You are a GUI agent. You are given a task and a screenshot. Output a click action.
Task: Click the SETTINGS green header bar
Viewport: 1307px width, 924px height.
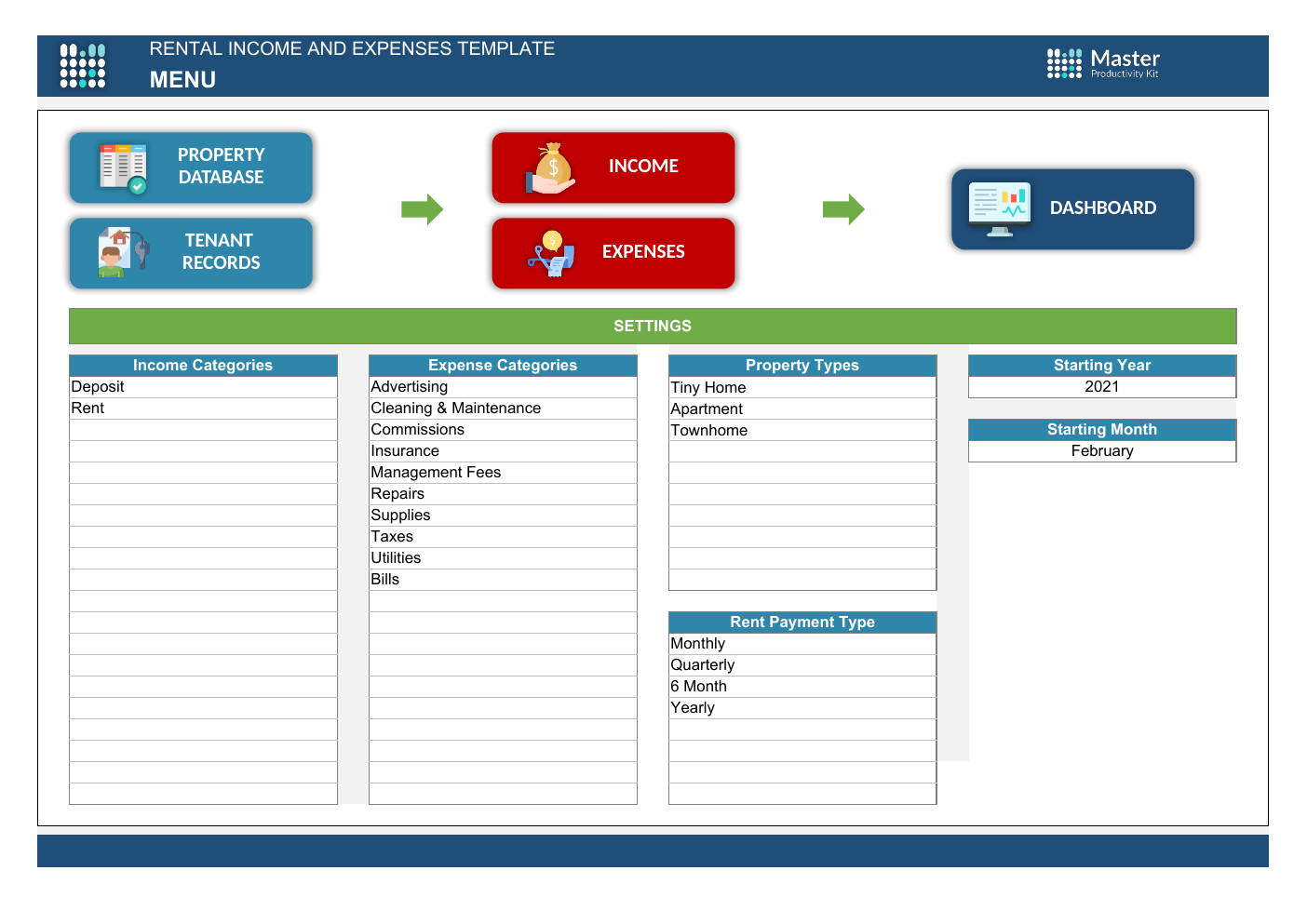tap(653, 327)
